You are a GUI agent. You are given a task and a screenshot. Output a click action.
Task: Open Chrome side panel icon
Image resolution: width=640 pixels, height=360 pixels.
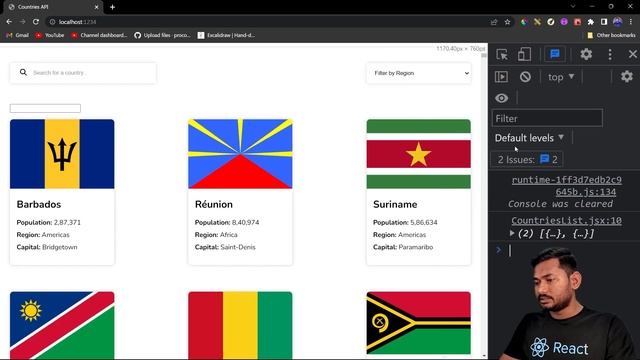click(604, 22)
